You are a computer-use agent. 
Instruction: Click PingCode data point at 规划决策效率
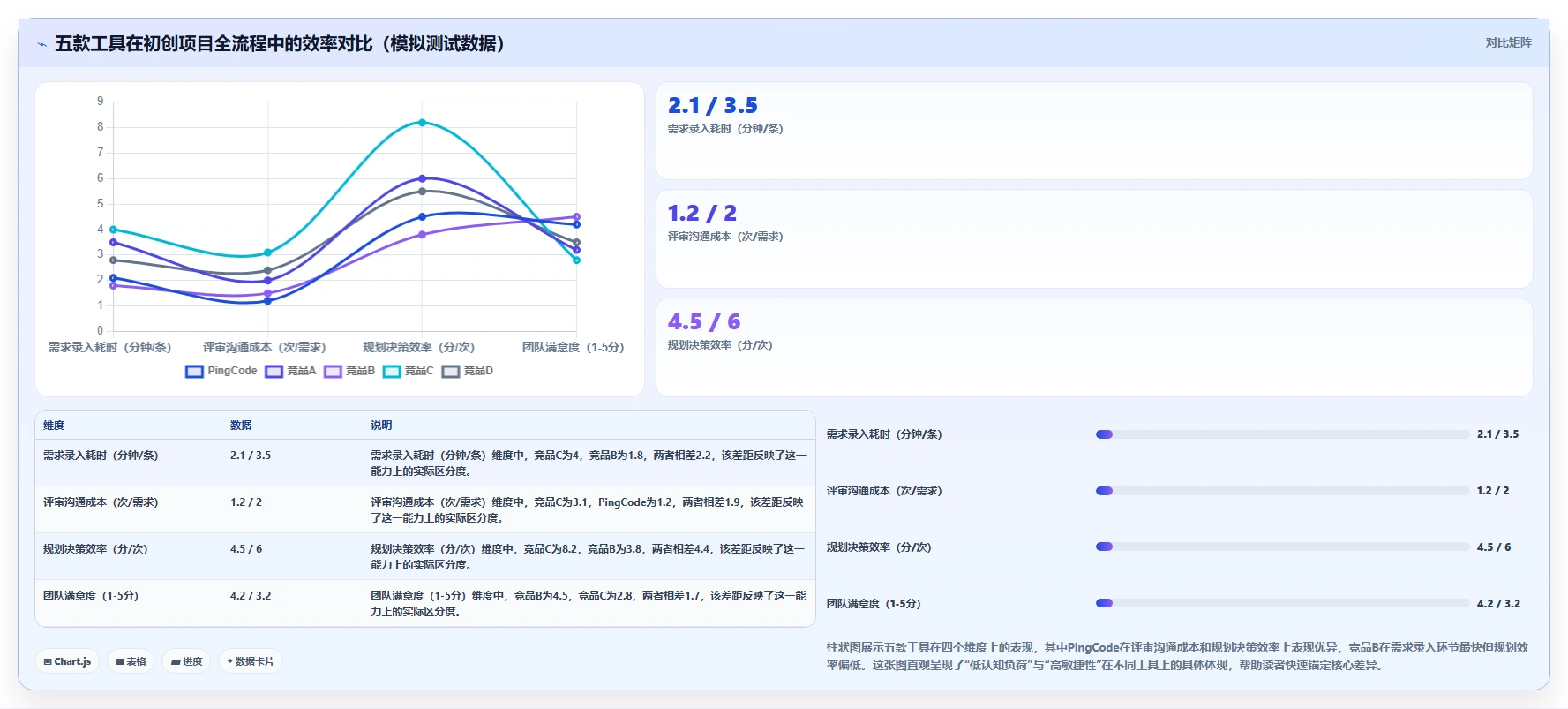click(422, 216)
